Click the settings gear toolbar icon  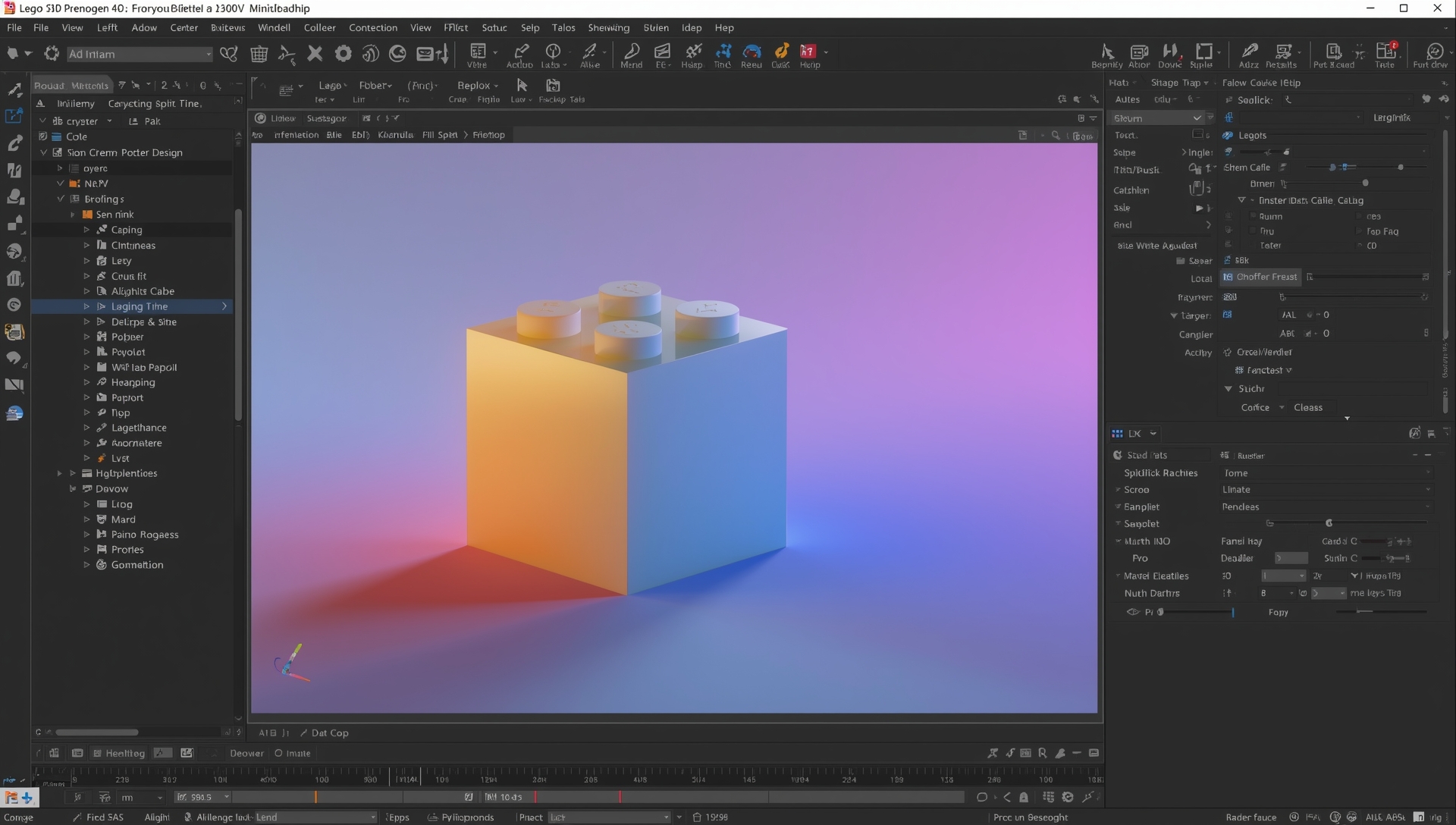(344, 53)
